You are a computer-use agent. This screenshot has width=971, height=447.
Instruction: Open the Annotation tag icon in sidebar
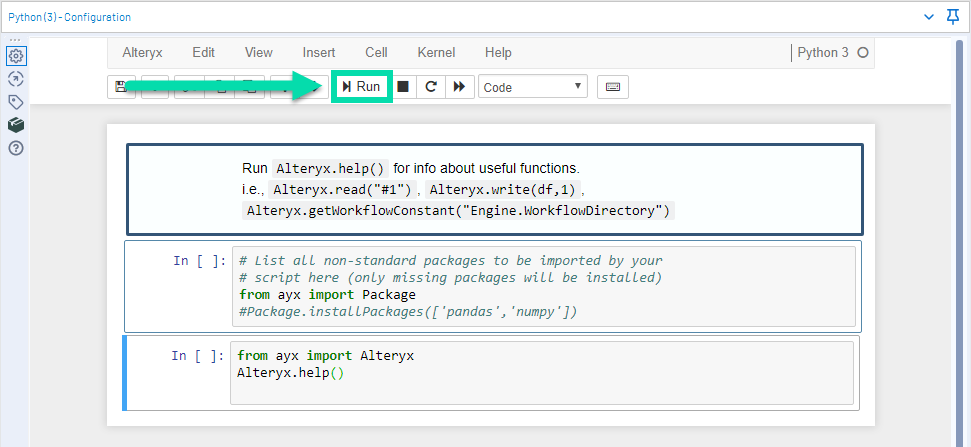(x=16, y=102)
